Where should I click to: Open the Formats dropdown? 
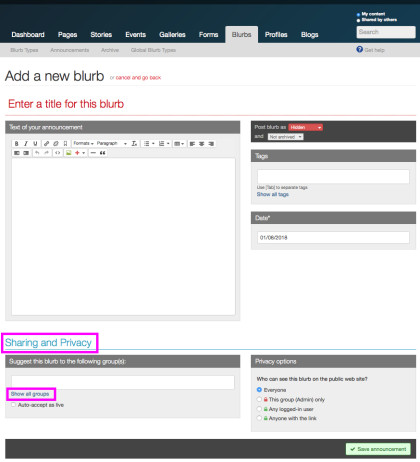point(83,144)
